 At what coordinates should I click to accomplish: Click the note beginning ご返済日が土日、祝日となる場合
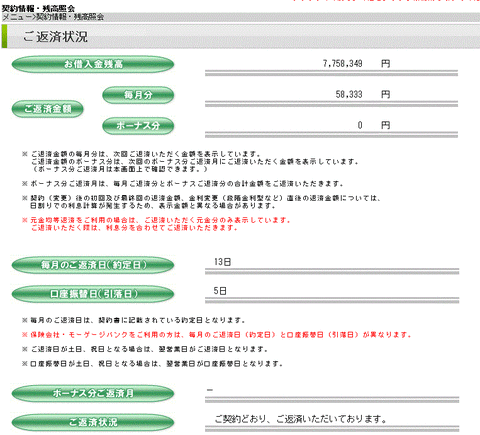tap(145, 349)
